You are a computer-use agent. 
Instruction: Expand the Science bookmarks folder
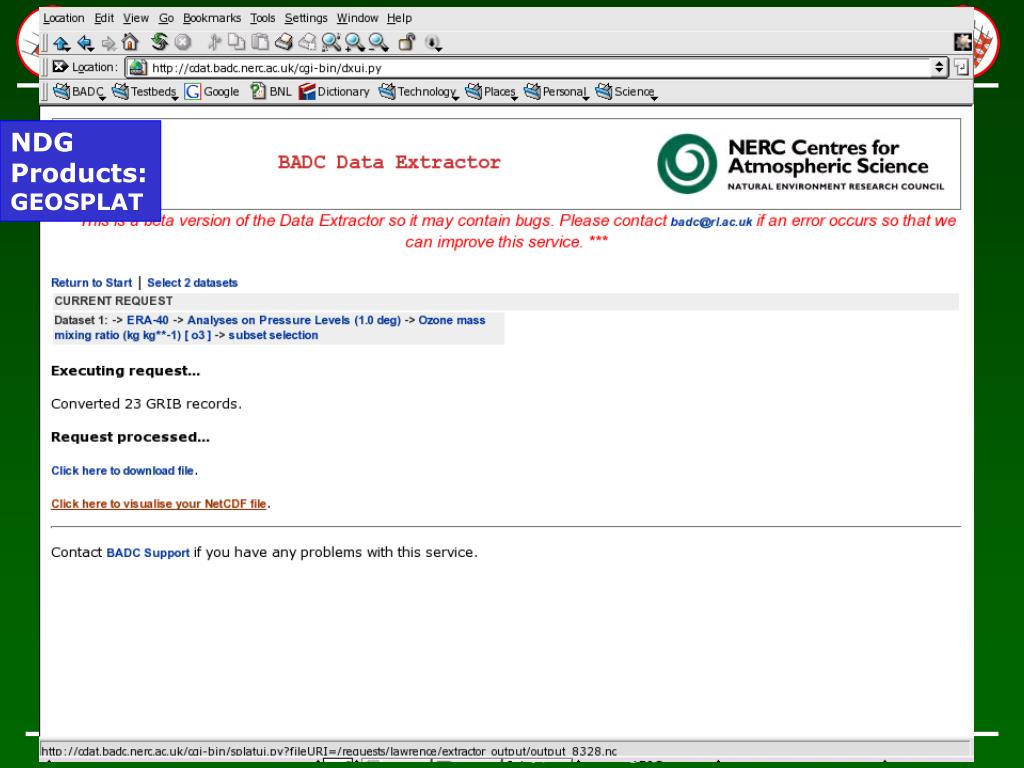coord(625,92)
